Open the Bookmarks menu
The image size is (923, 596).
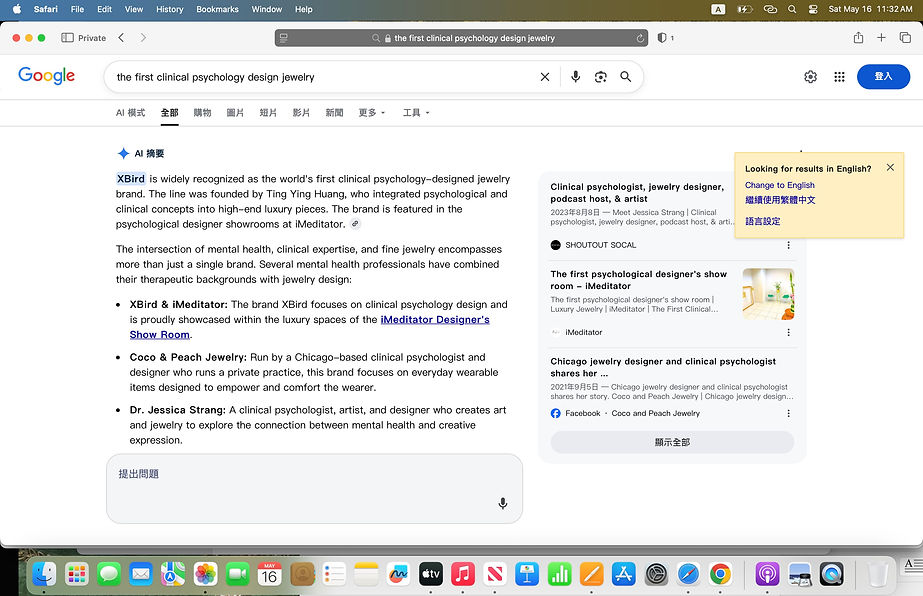click(217, 9)
